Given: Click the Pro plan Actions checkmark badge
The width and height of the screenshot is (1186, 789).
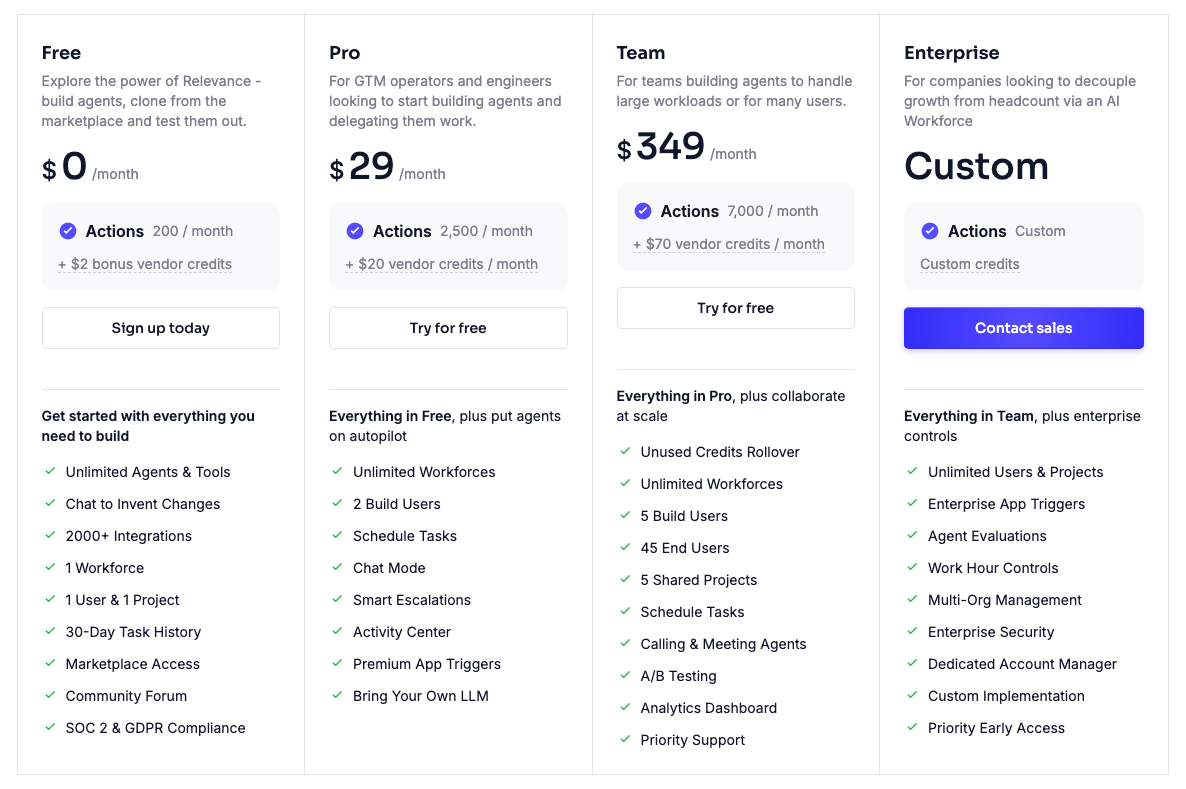Looking at the screenshot, I should [x=355, y=231].
